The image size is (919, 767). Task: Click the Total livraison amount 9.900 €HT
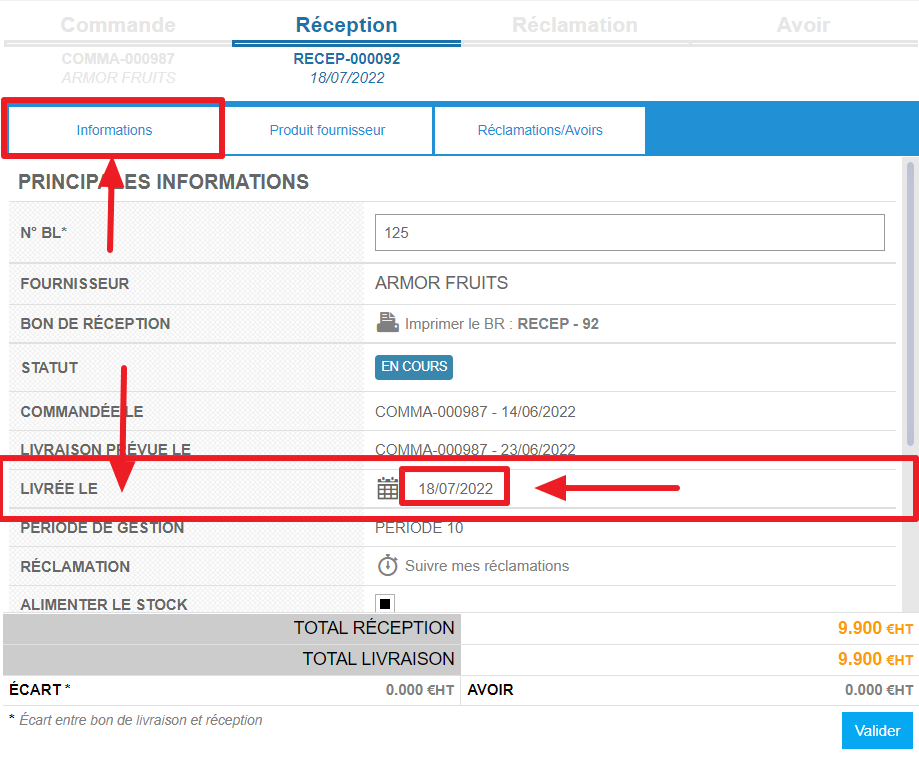pyautogui.click(x=875, y=659)
